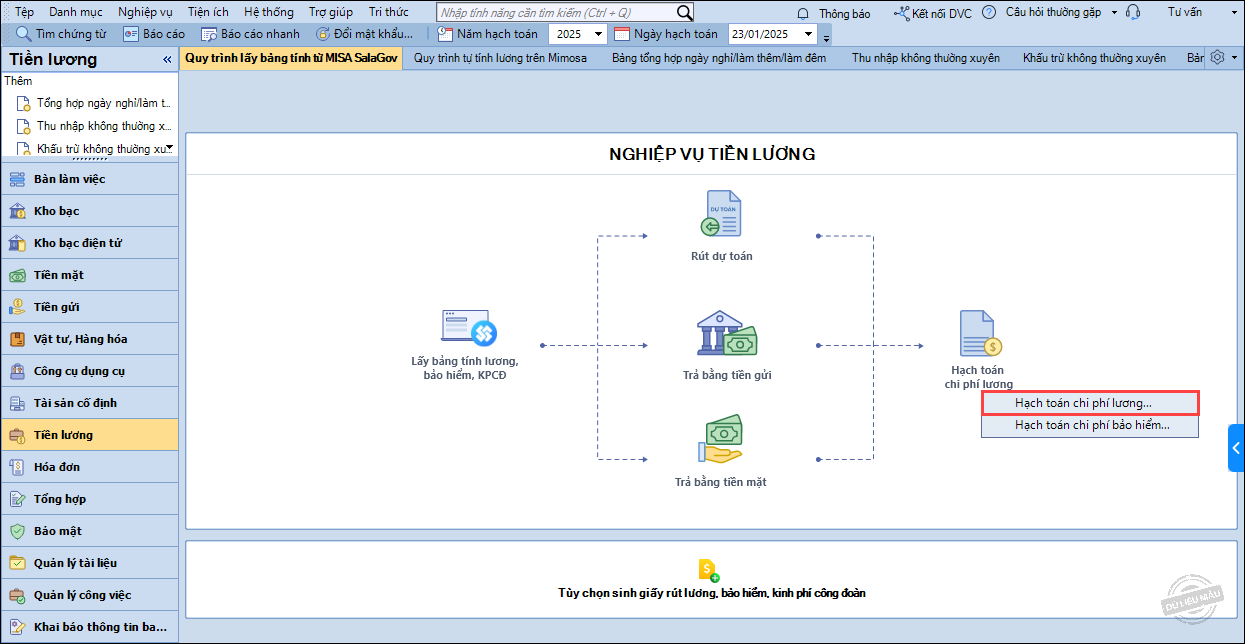The height and width of the screenshot is (644, 1245).
Task: Select Thu nhập không thường x... under Thêm
Action: pos(95,126)
